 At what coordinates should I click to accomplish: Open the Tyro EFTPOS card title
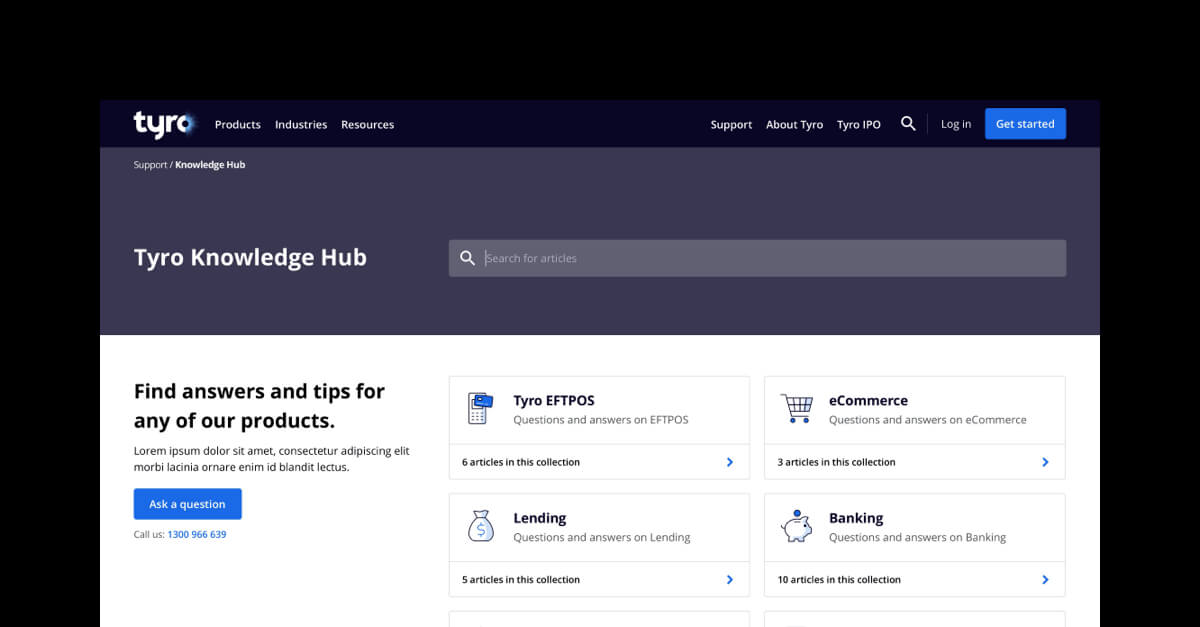point(554,400)
